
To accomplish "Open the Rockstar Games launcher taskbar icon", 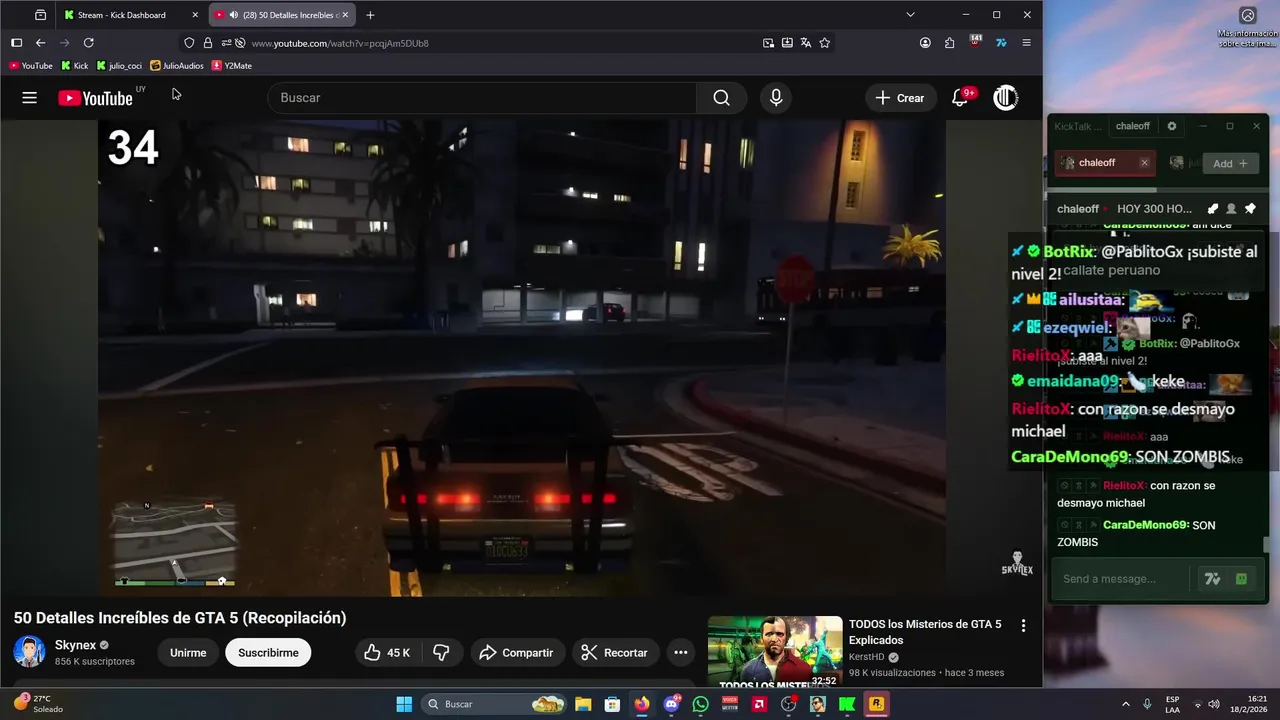I will [876, 704].
